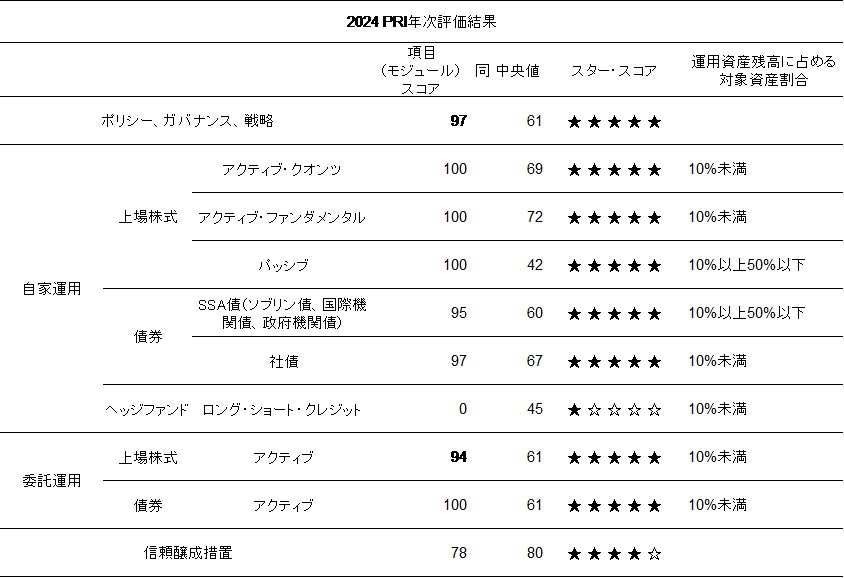Click the median value 80 for 信頼醸成措置
This screenshot has height=578, width=844.
(534, 553)
